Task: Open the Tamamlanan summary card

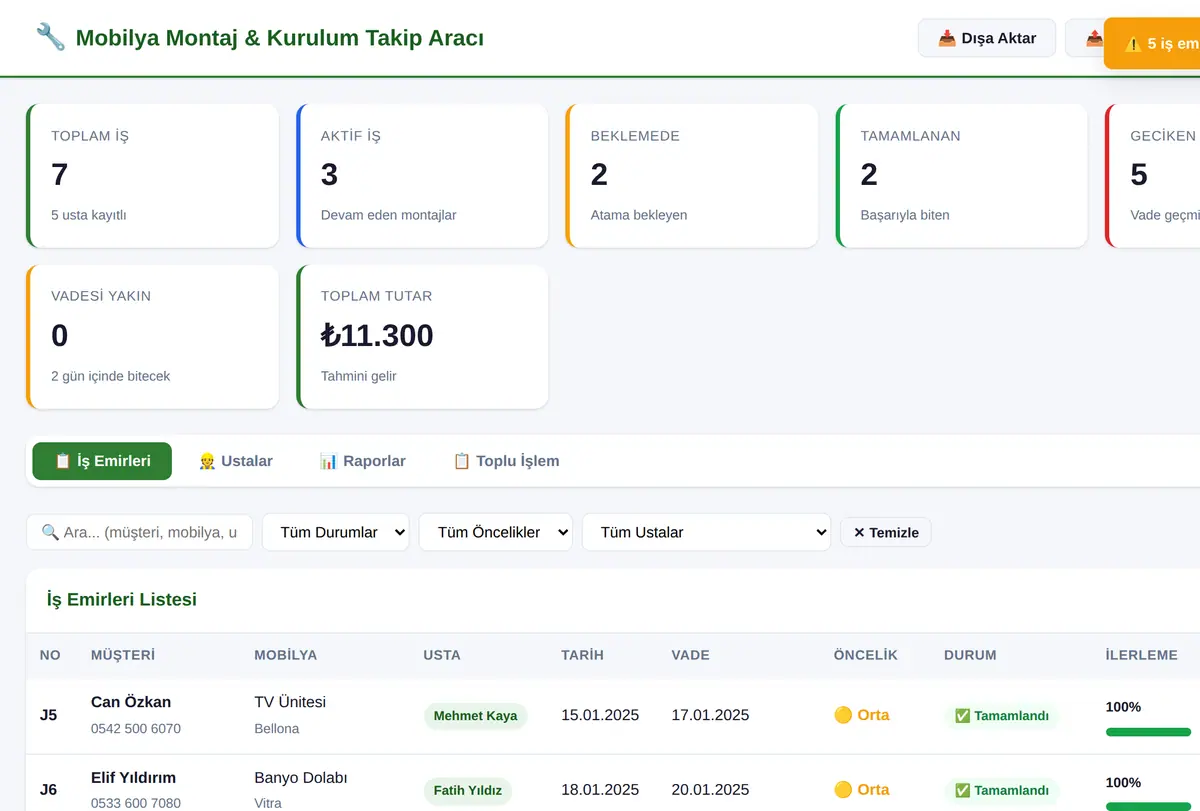Action: (961, 176)
